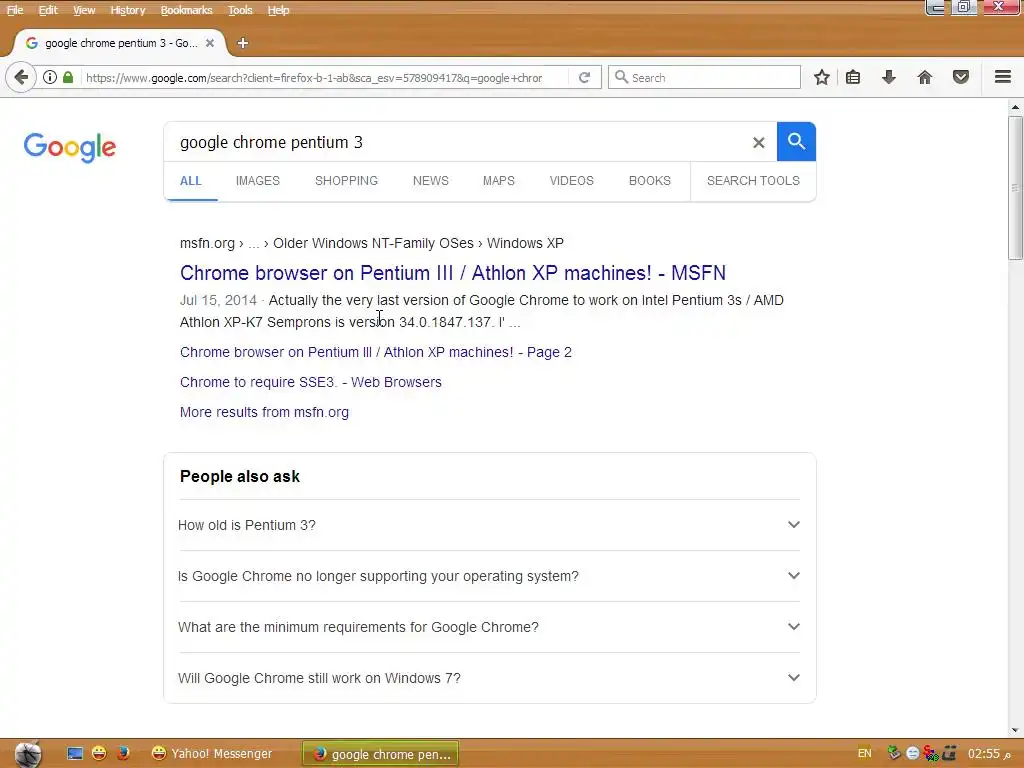This screenshot has width=1024, height=768.
Task: Click the green padlock security icon
Action: coord(68,77)
